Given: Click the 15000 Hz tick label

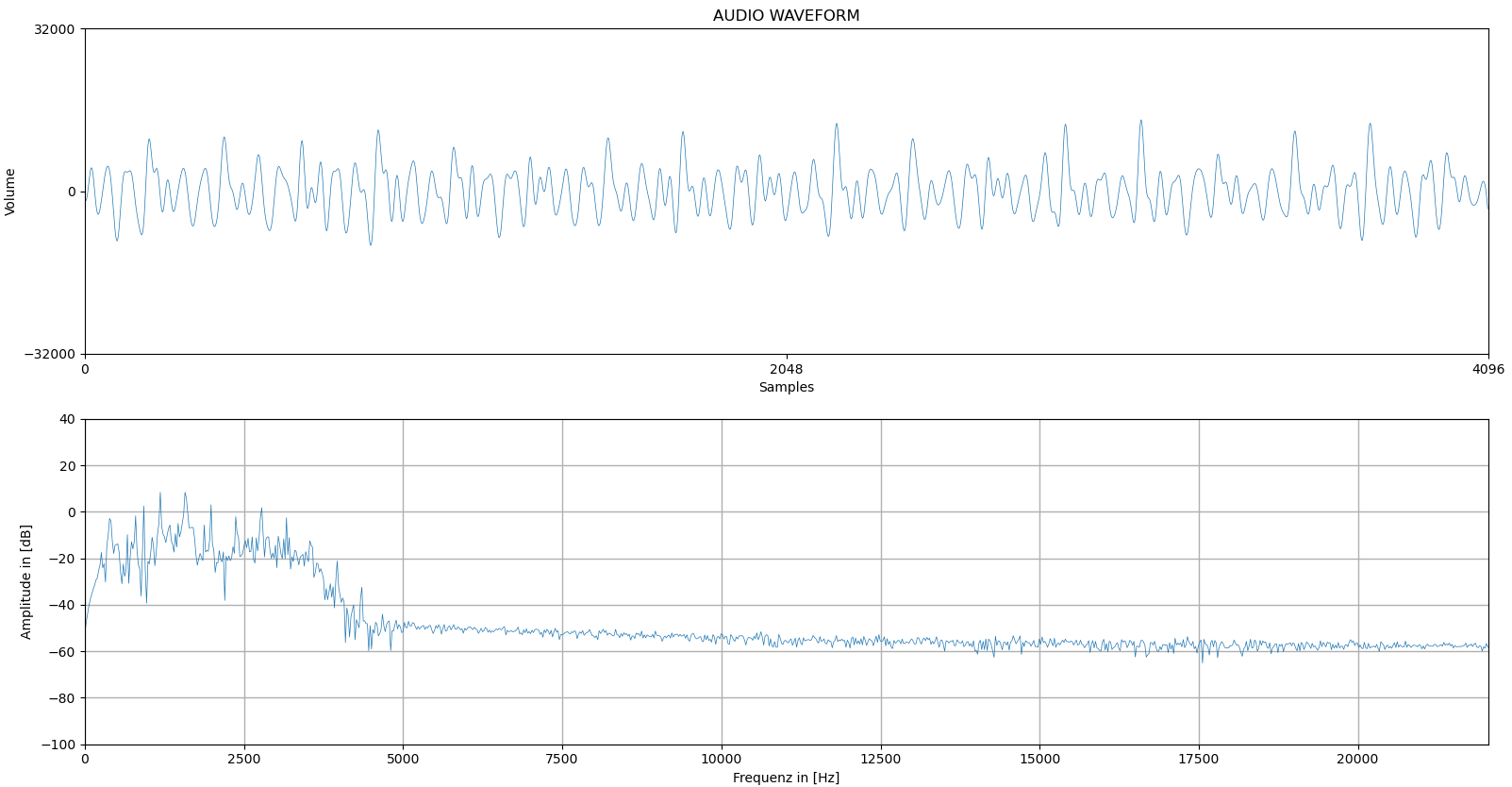Looking at the screenshot, I should pyautogui.click(x=1039, y=759).
